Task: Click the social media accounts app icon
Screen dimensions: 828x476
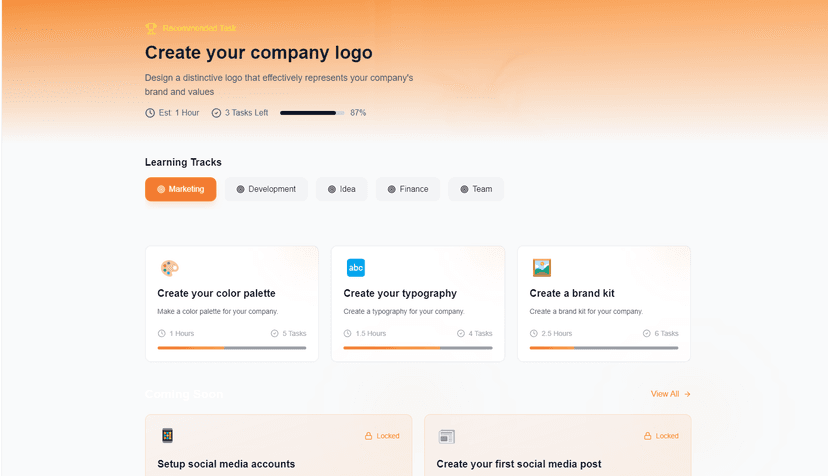Action: 167,435
